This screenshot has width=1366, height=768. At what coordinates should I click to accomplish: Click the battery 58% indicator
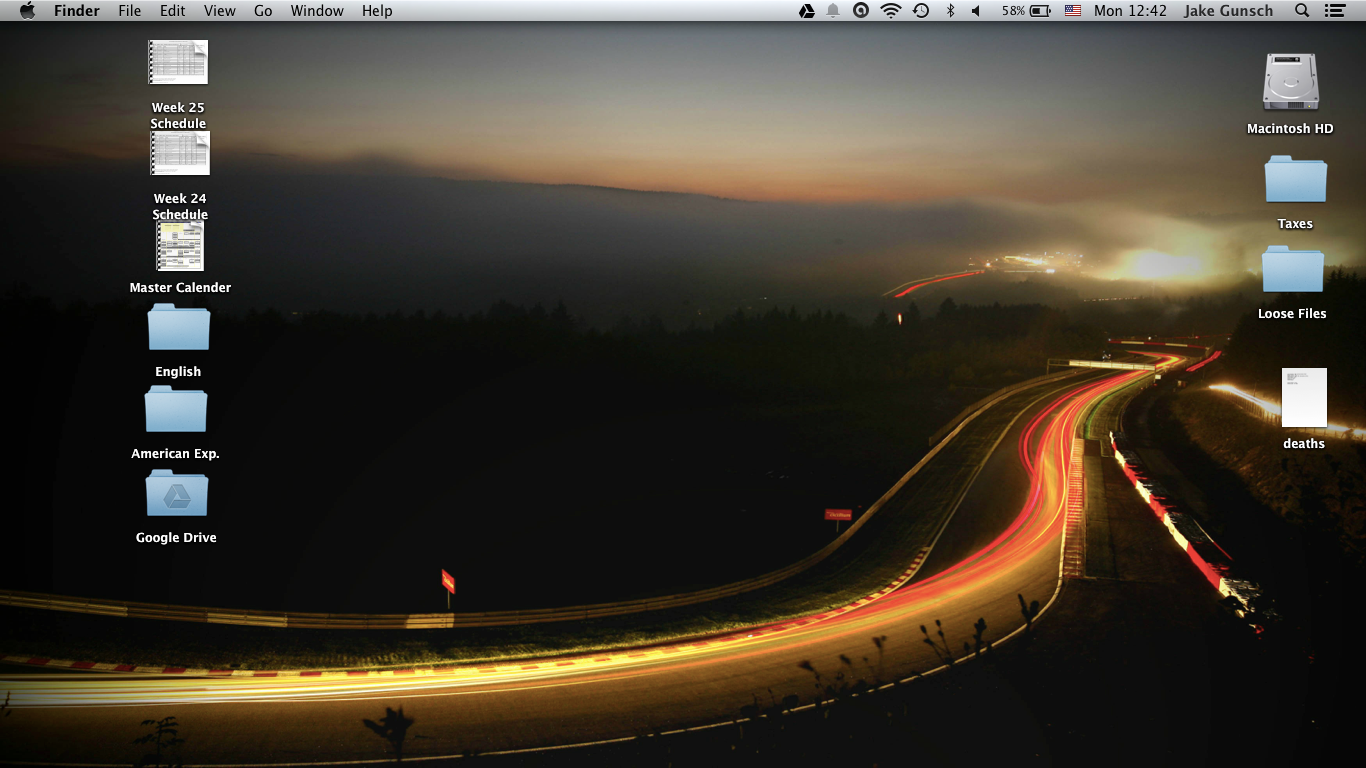click(1026, 11)
